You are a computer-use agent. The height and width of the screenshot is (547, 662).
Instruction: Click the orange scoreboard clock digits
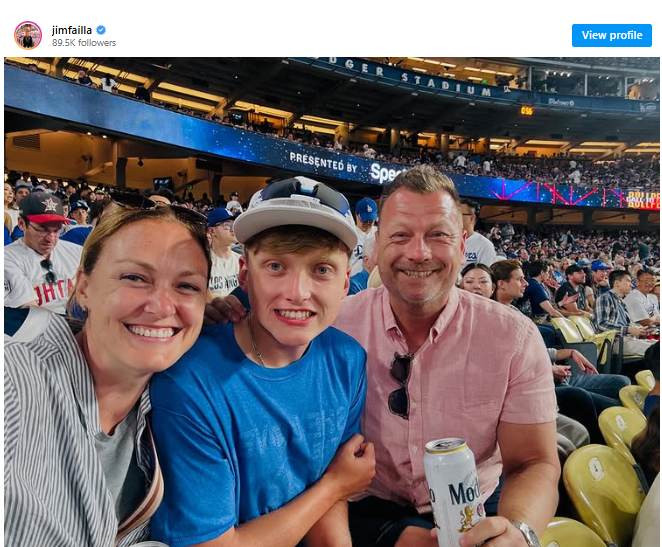point(527,110)
